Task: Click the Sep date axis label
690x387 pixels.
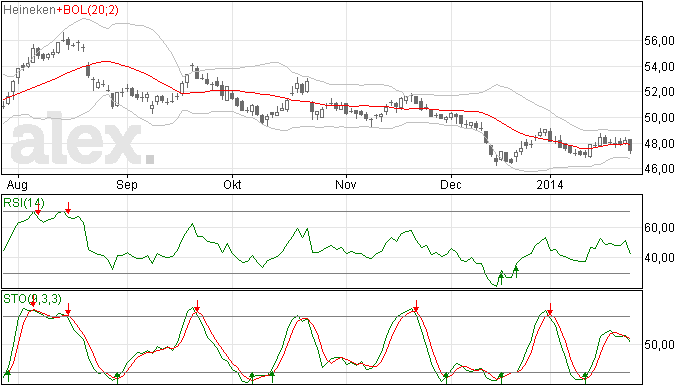Action: (127, 184)
